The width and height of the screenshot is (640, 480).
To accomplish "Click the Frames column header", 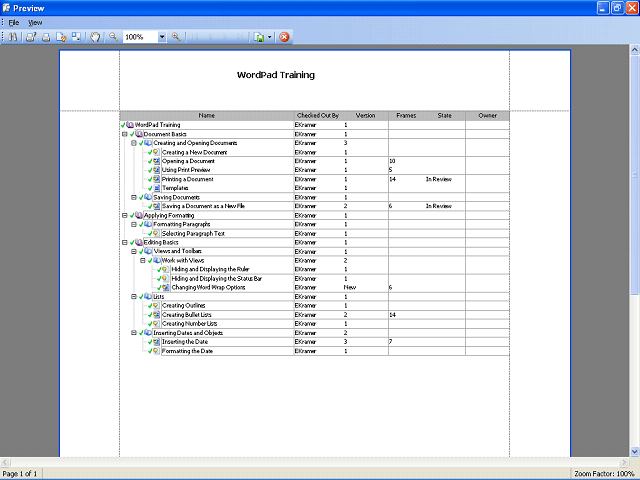I will [x=406, y=116].
